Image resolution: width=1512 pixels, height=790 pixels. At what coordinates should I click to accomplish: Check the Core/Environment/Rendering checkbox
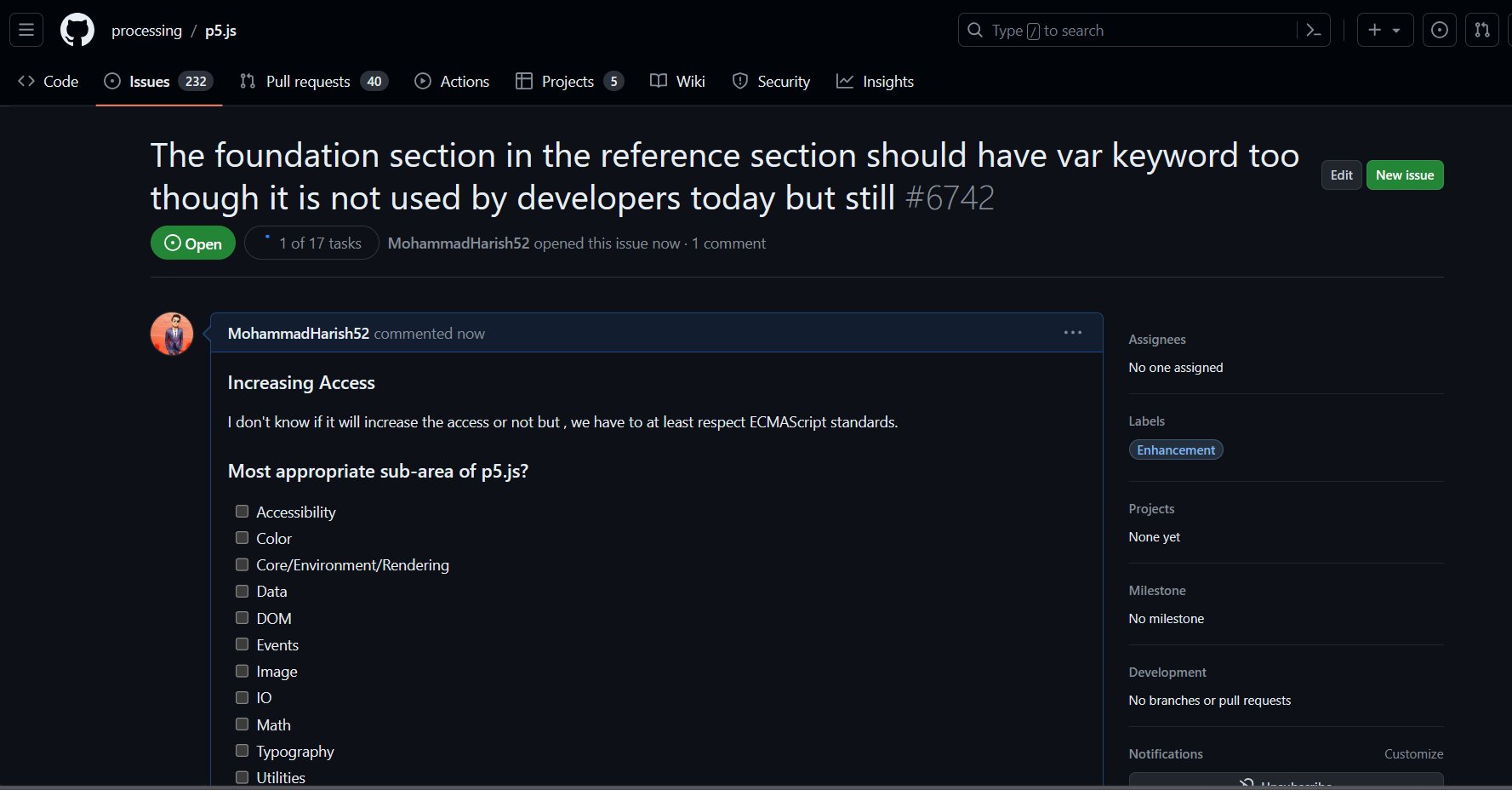(242, 564)
